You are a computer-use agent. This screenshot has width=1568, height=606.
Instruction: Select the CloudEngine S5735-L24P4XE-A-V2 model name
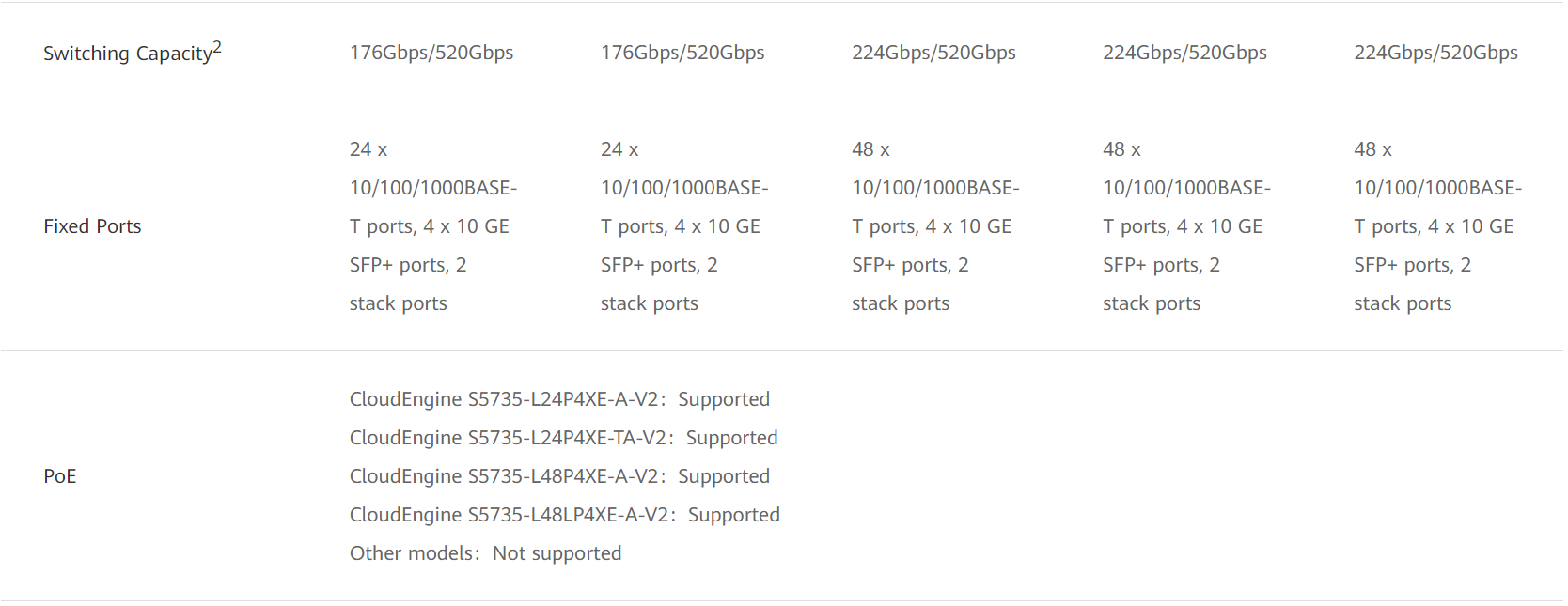(504, 399)
